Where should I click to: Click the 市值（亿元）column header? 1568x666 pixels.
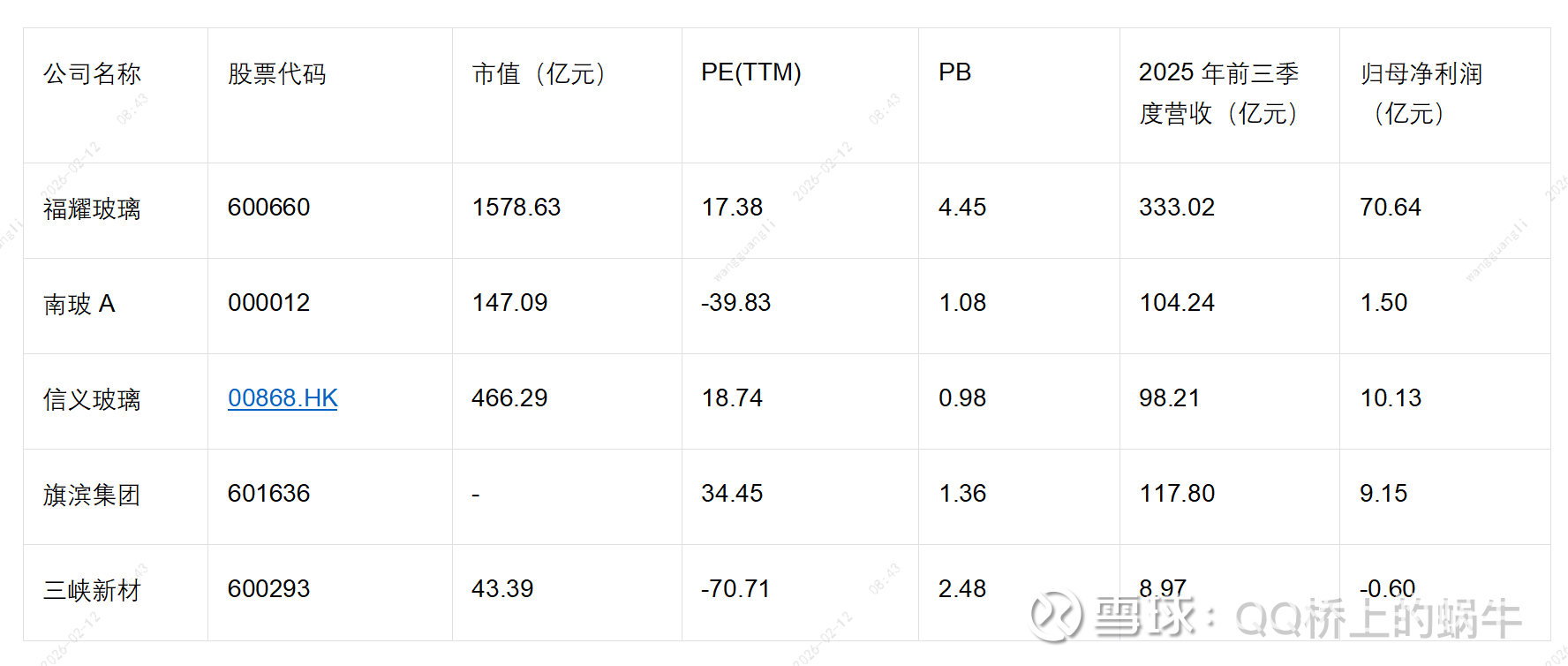[539, 73]
